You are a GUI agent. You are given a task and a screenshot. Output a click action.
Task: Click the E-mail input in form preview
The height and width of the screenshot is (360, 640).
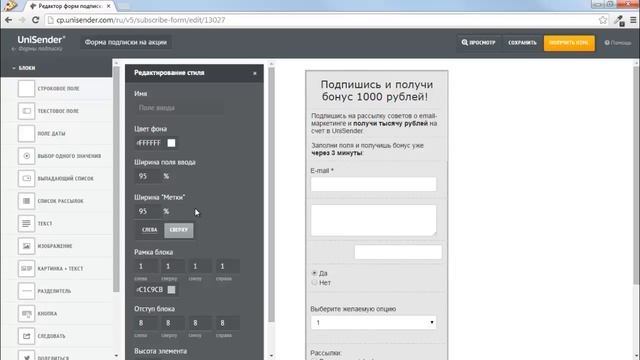click(x=373, y=184)
